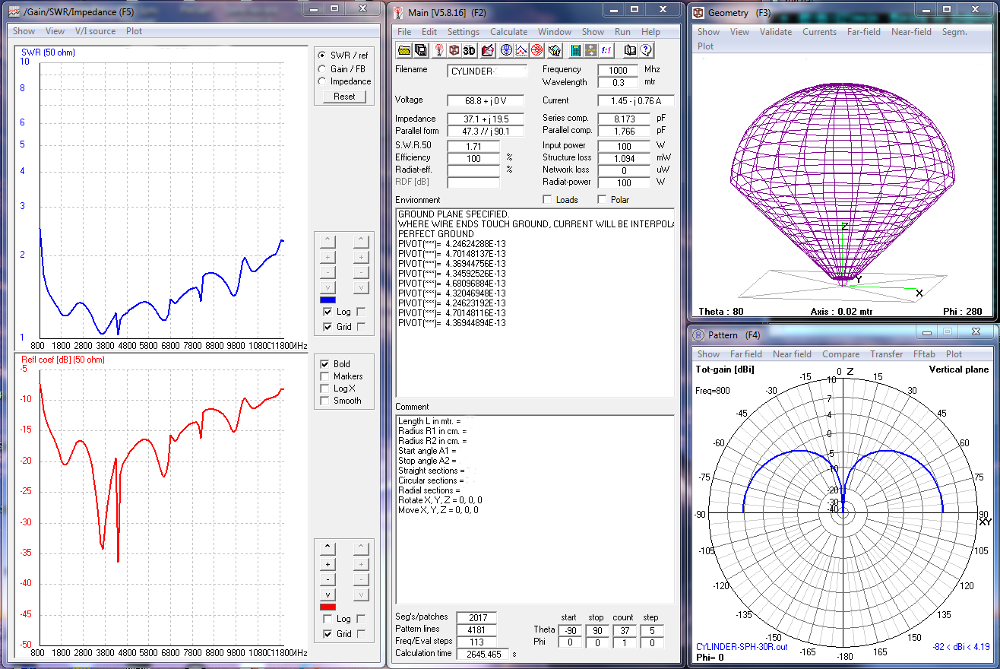Open the FFtab menu in Pattern window
The width and height of the screenshot is (1000, 669).
coord(922,354)
